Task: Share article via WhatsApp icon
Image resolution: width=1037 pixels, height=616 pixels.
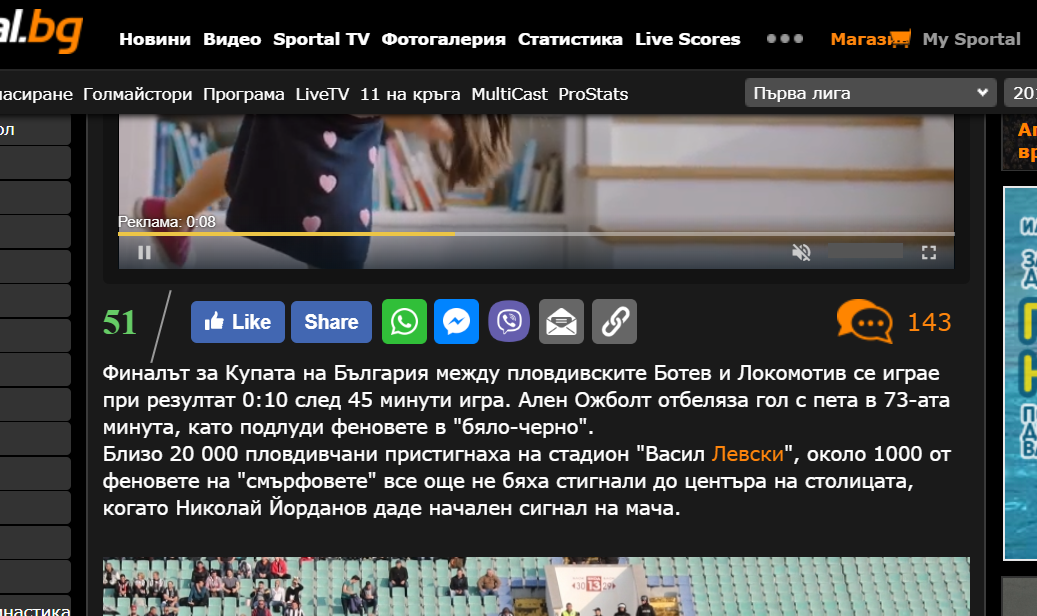Action: (404, 322)
